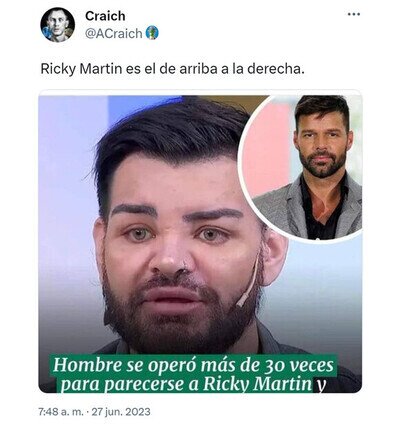Open the @ACraich handle link
This screenshot has height=426, width=400.
114,33
